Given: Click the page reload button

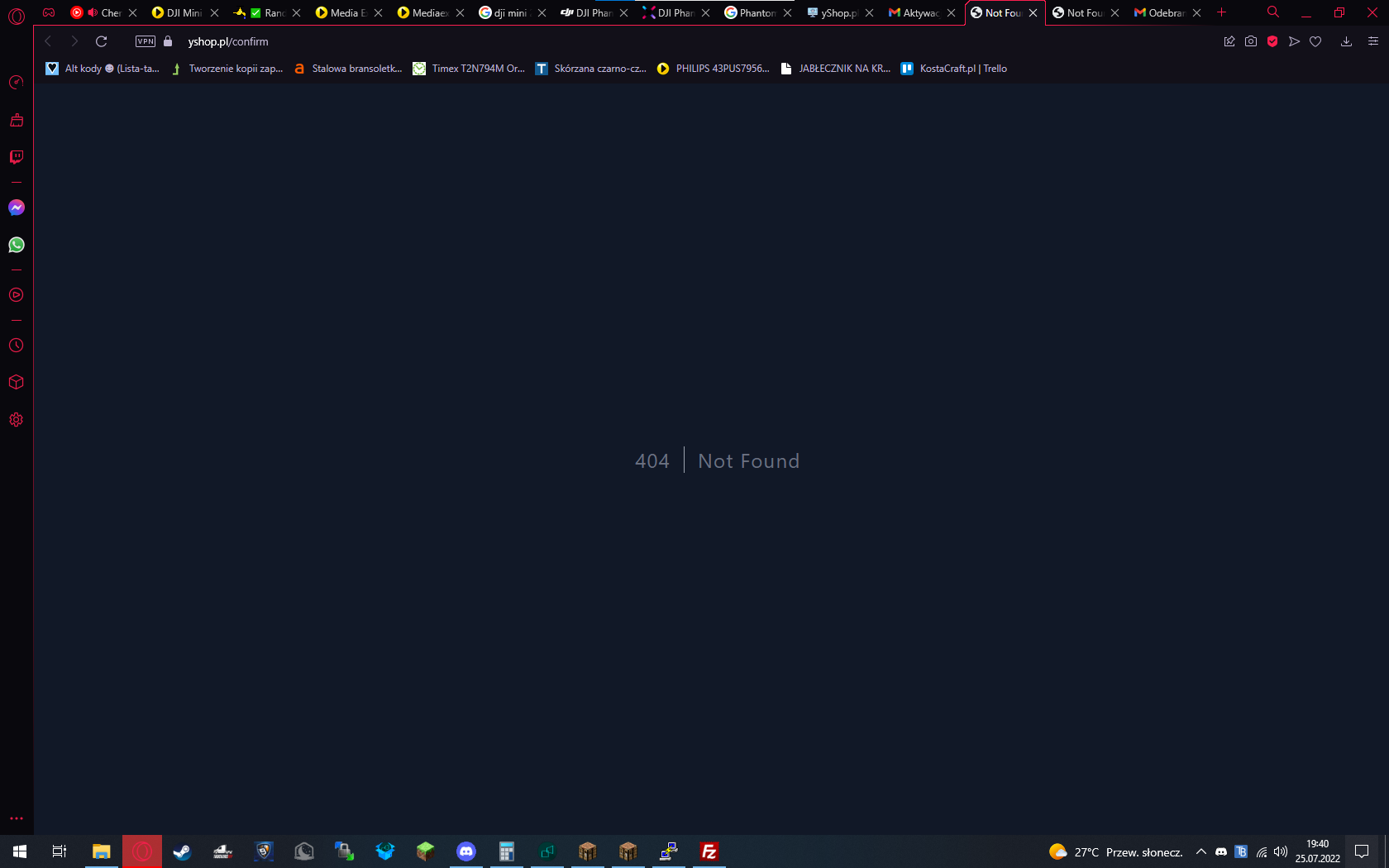Looking at the screenshot, I should (x=102, y=41).
